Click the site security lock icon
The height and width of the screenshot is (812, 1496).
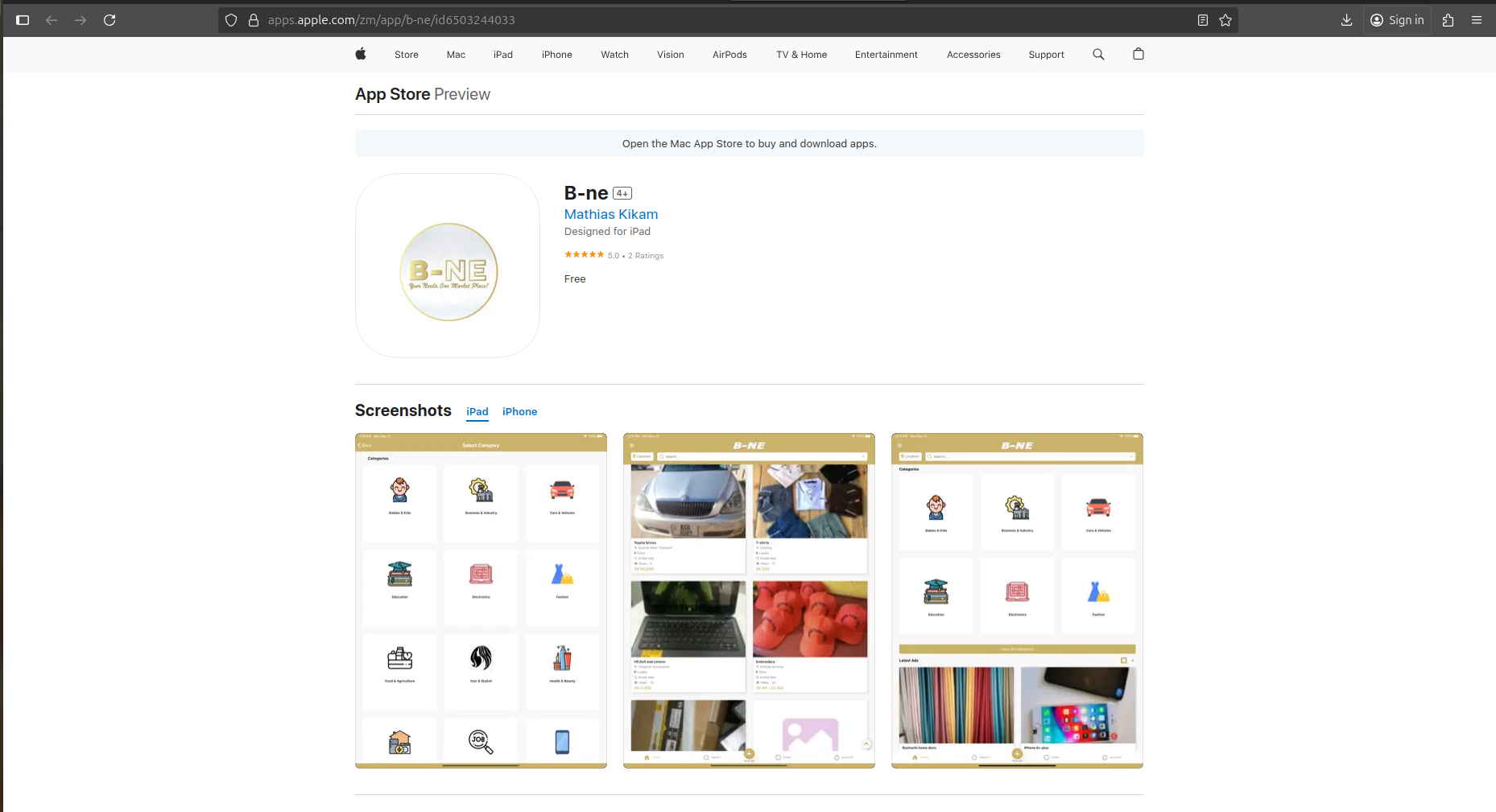(x=253, y=20)
